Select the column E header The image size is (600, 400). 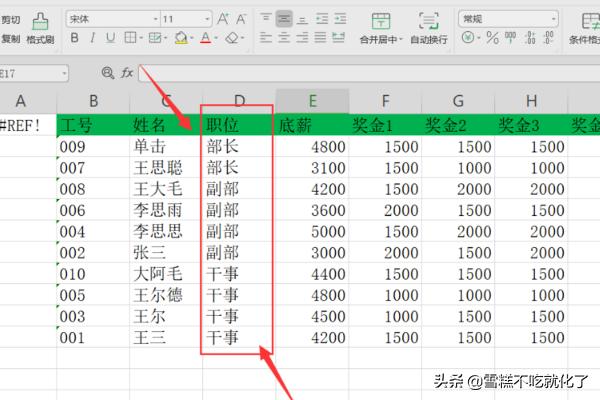pyautogui.click(x=313, y=101)
